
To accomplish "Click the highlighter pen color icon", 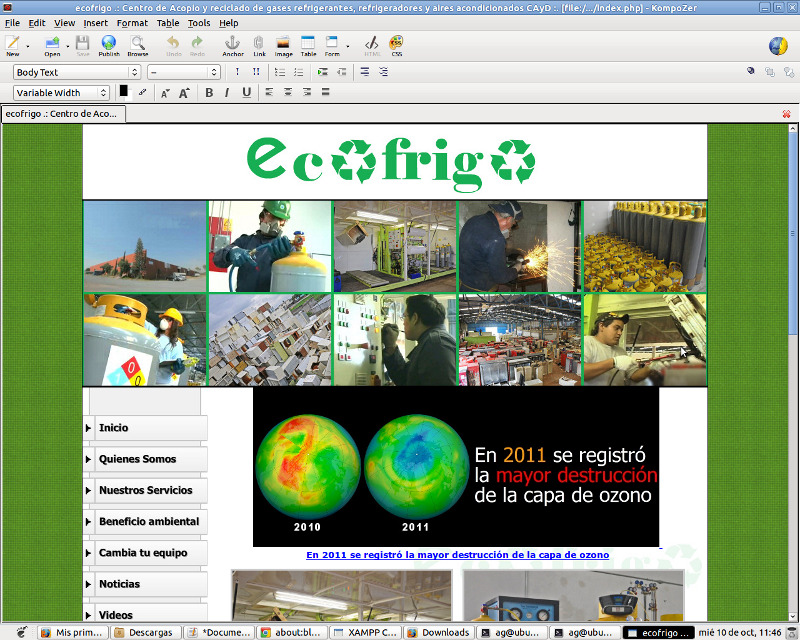I will [x=142, y=92].
